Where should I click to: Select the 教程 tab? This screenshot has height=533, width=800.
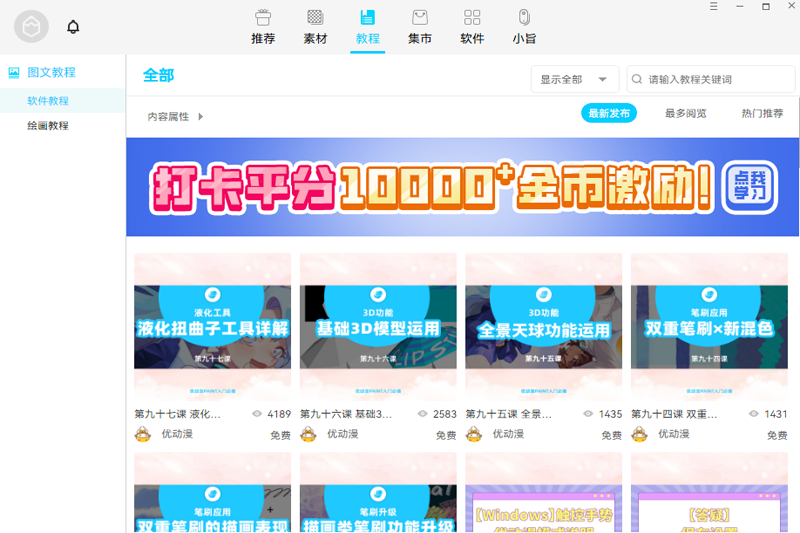tap(367, 28)
